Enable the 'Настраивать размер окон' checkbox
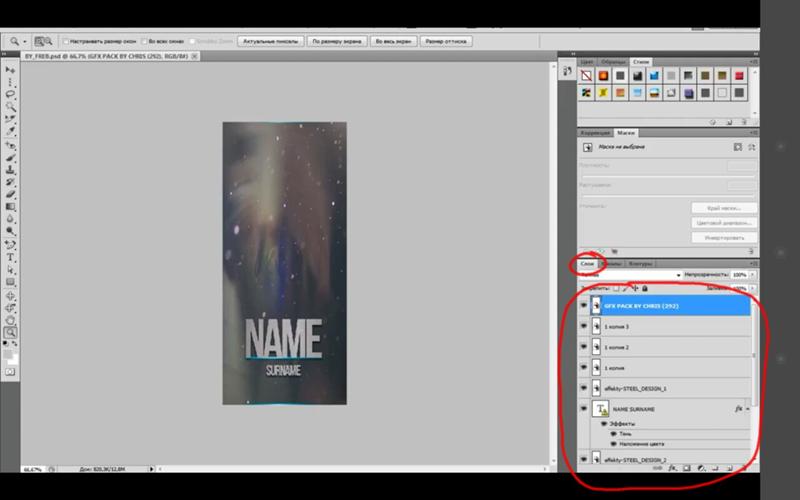This screenshot has width=800, height=500. (66, 41)
